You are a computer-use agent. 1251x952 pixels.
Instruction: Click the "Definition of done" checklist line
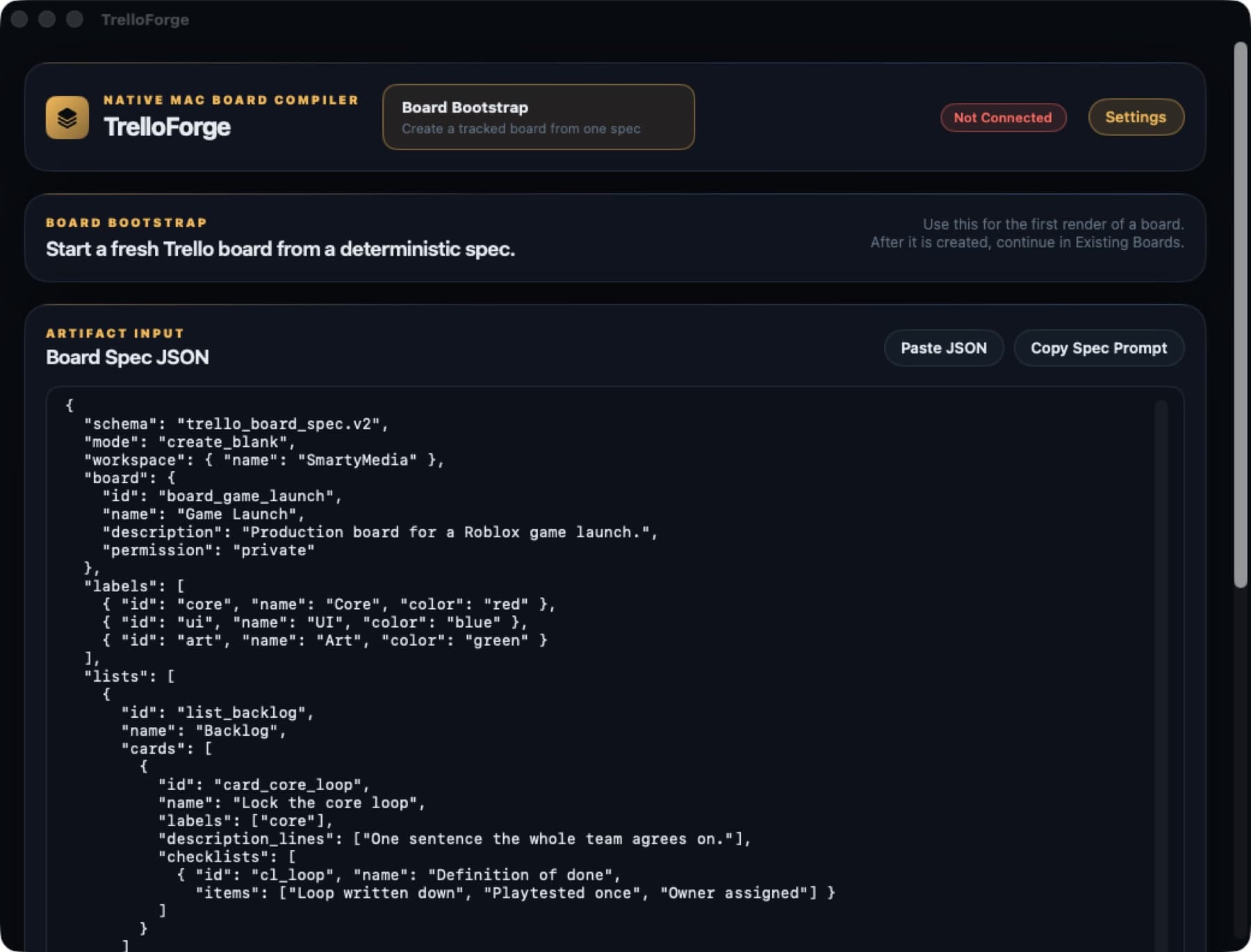399,876
